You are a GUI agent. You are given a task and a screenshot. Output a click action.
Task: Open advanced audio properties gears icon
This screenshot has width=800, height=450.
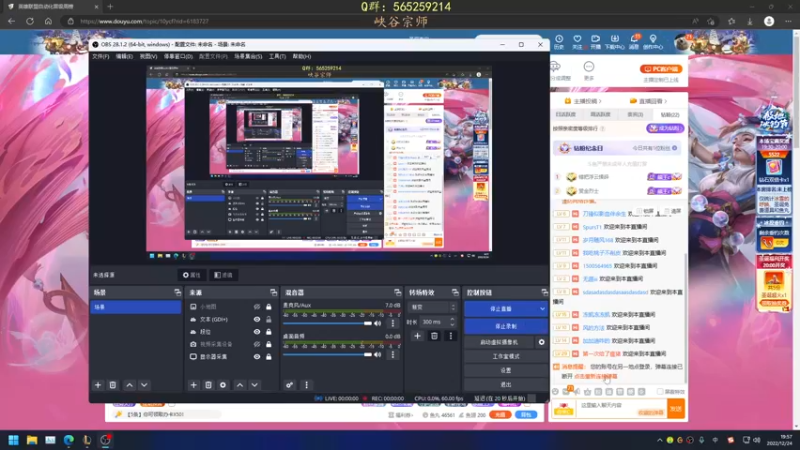tap(289, 385)
